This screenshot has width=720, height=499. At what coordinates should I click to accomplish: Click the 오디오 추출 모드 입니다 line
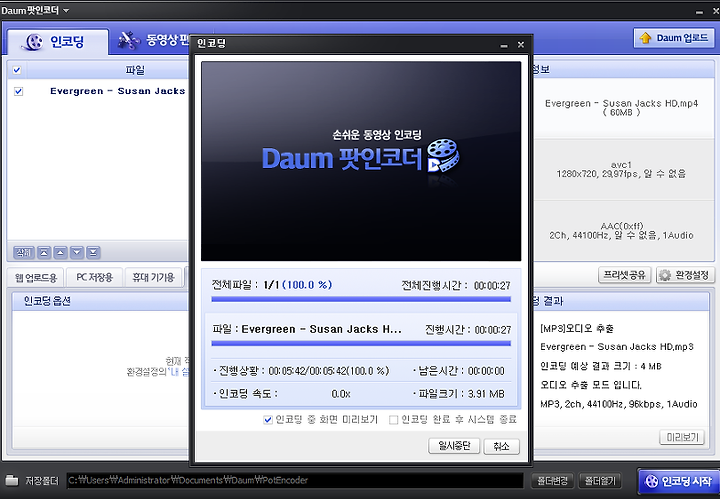pos(591,385)
